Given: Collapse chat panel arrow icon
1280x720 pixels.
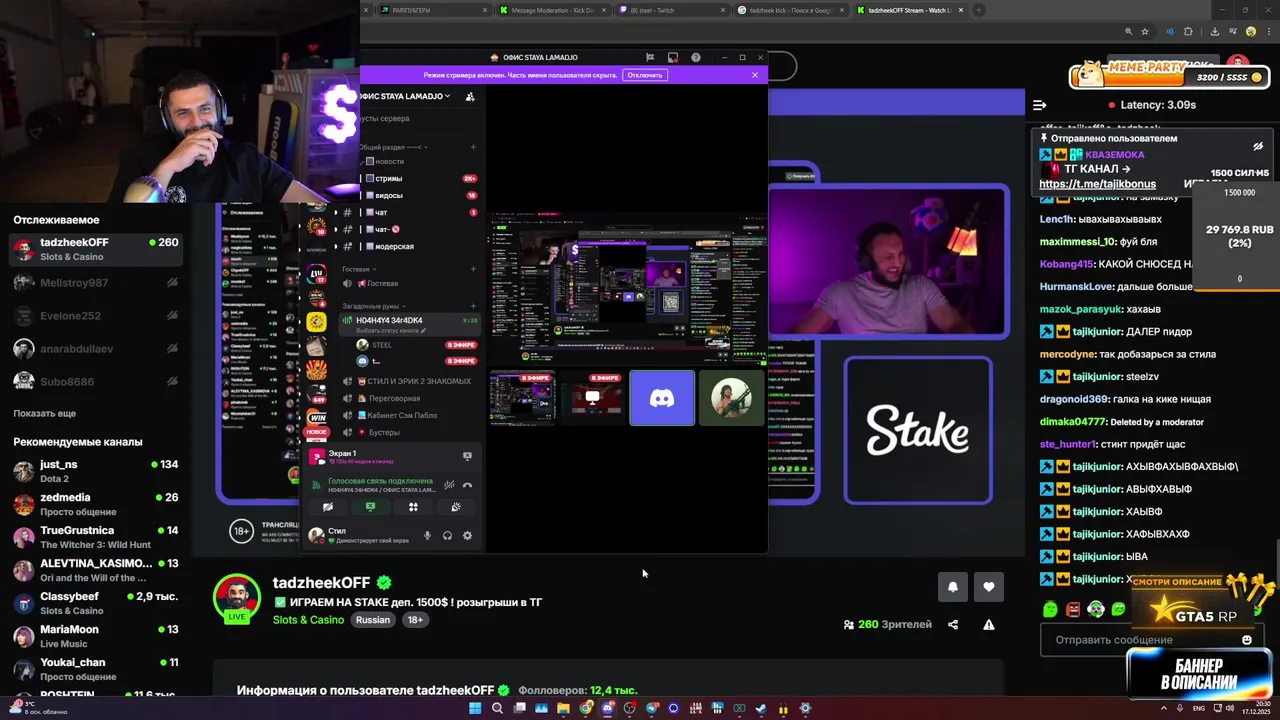Looking at the screenshot, I should [x=1040, y=105].
